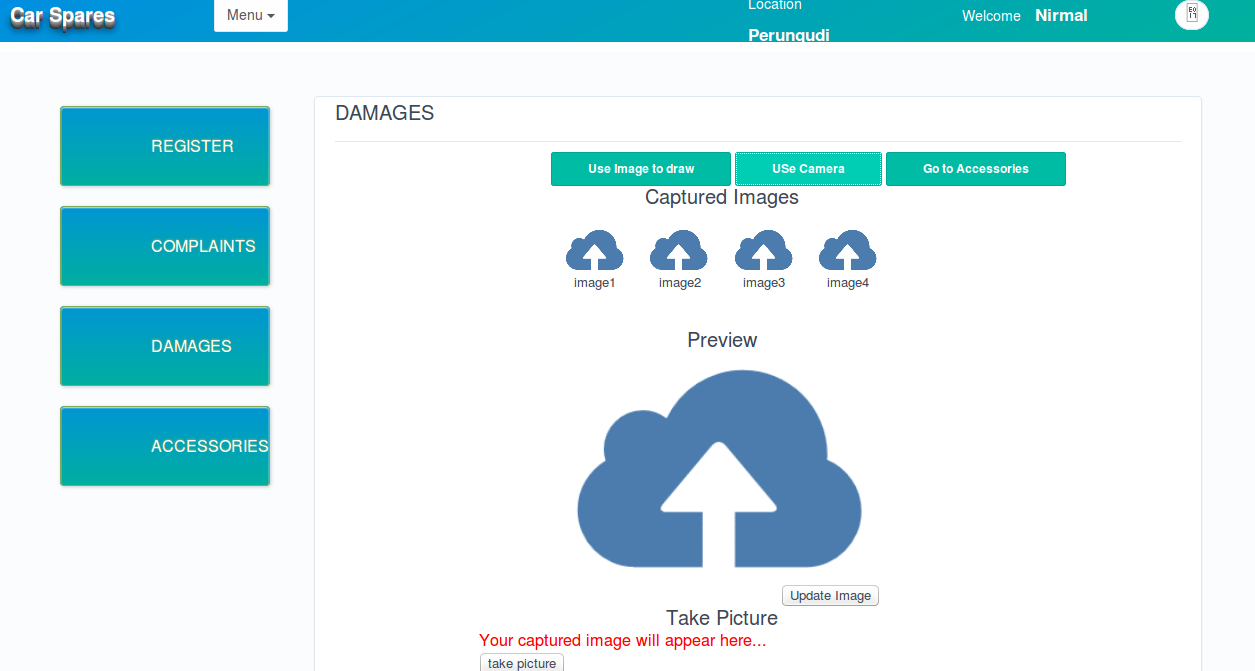Click the Nirmal username in header
1255x671 pixels.
1061,16
